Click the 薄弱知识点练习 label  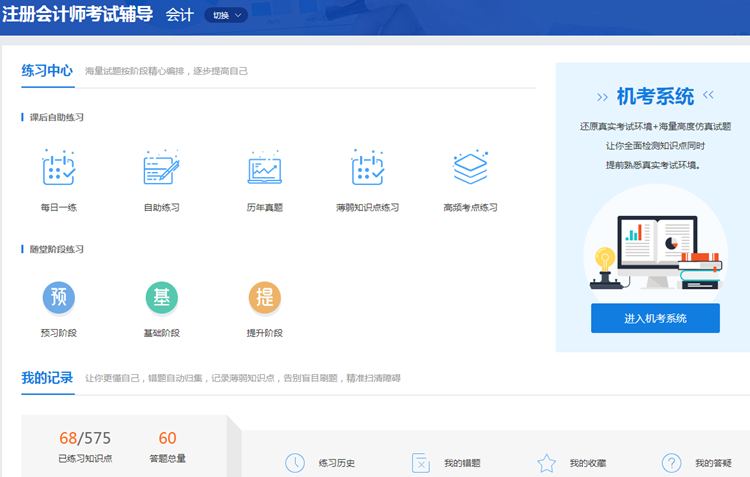tap(367, 207)
